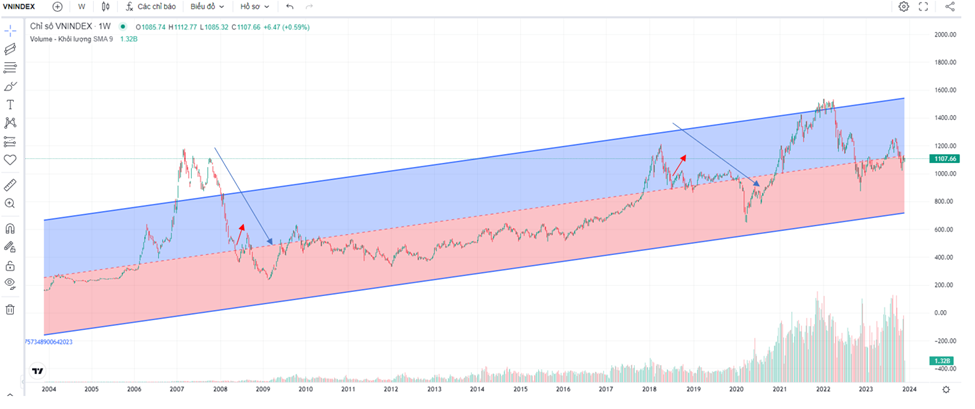Click the blue number label 757348900642023
This screenshot has height=409, width=975.
(x=48, y=342)
